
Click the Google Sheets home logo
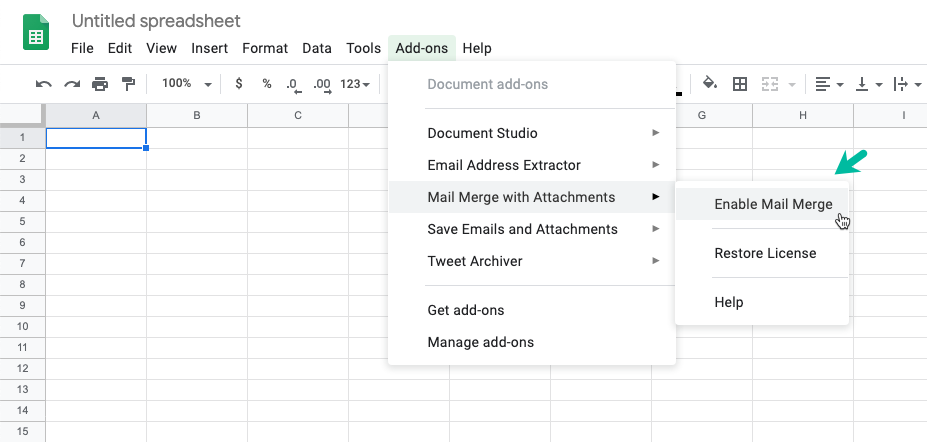point(36,33)
